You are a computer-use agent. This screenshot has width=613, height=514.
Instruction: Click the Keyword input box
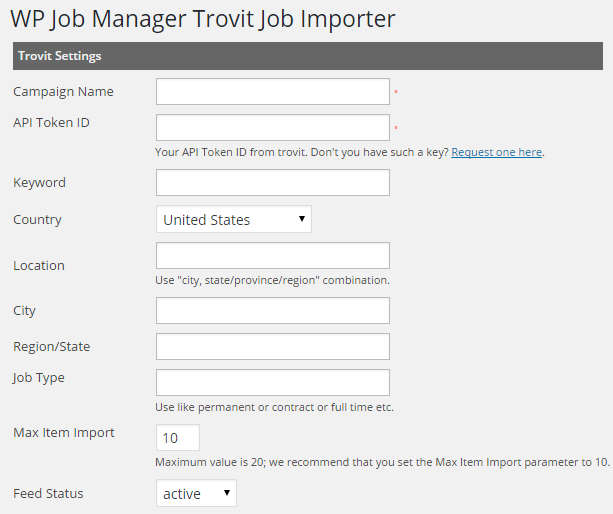pos(272,183)
